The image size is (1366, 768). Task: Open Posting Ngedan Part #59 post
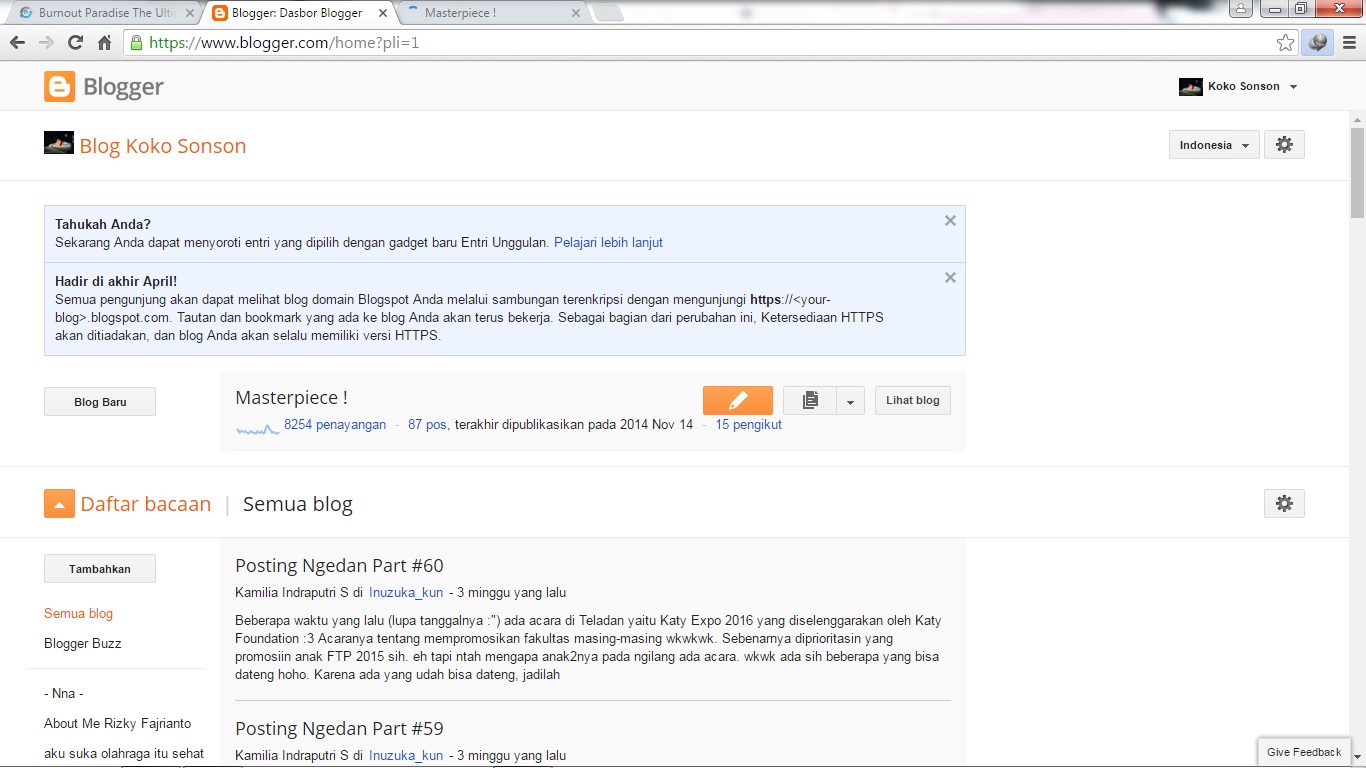click(339, 728)
